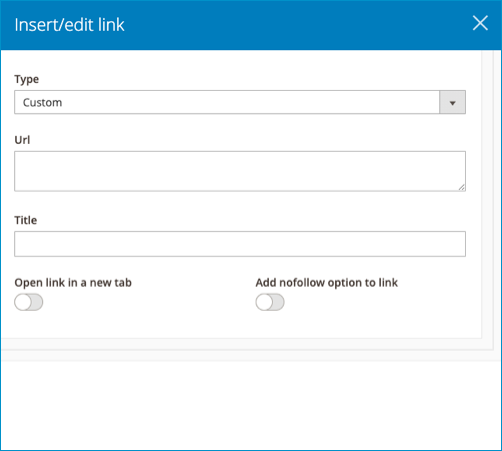
Task: Click the white knob of new tab switch
Action: (23, 302)
